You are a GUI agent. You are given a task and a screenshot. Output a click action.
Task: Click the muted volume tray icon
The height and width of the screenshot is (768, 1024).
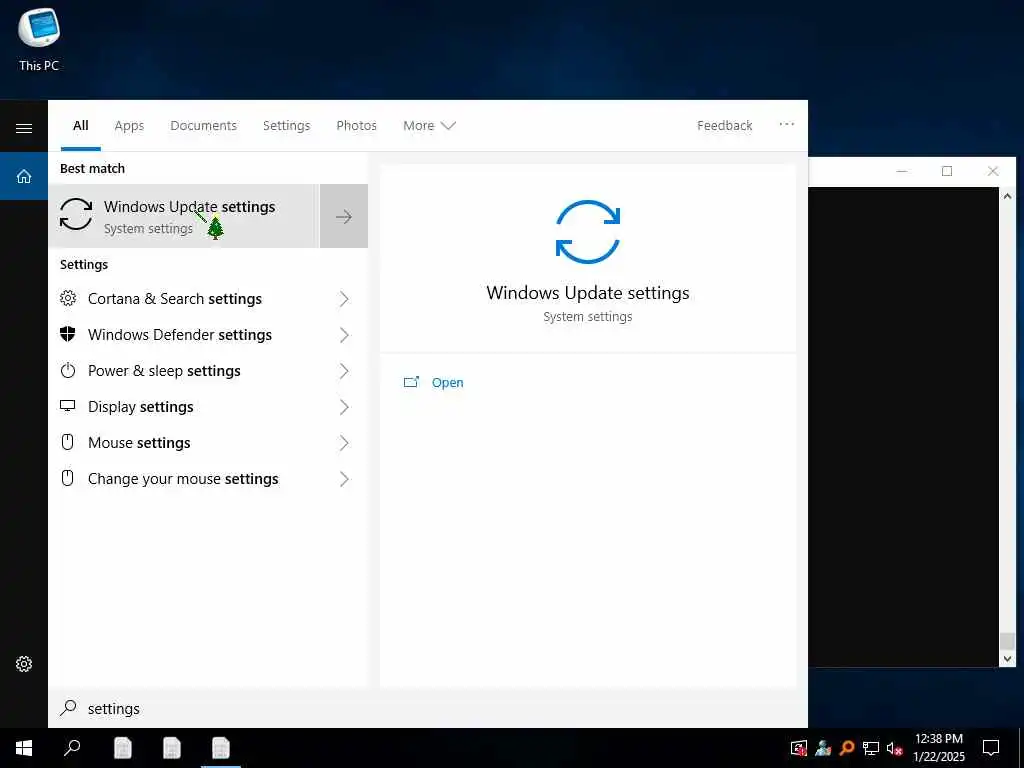(894, 748)
